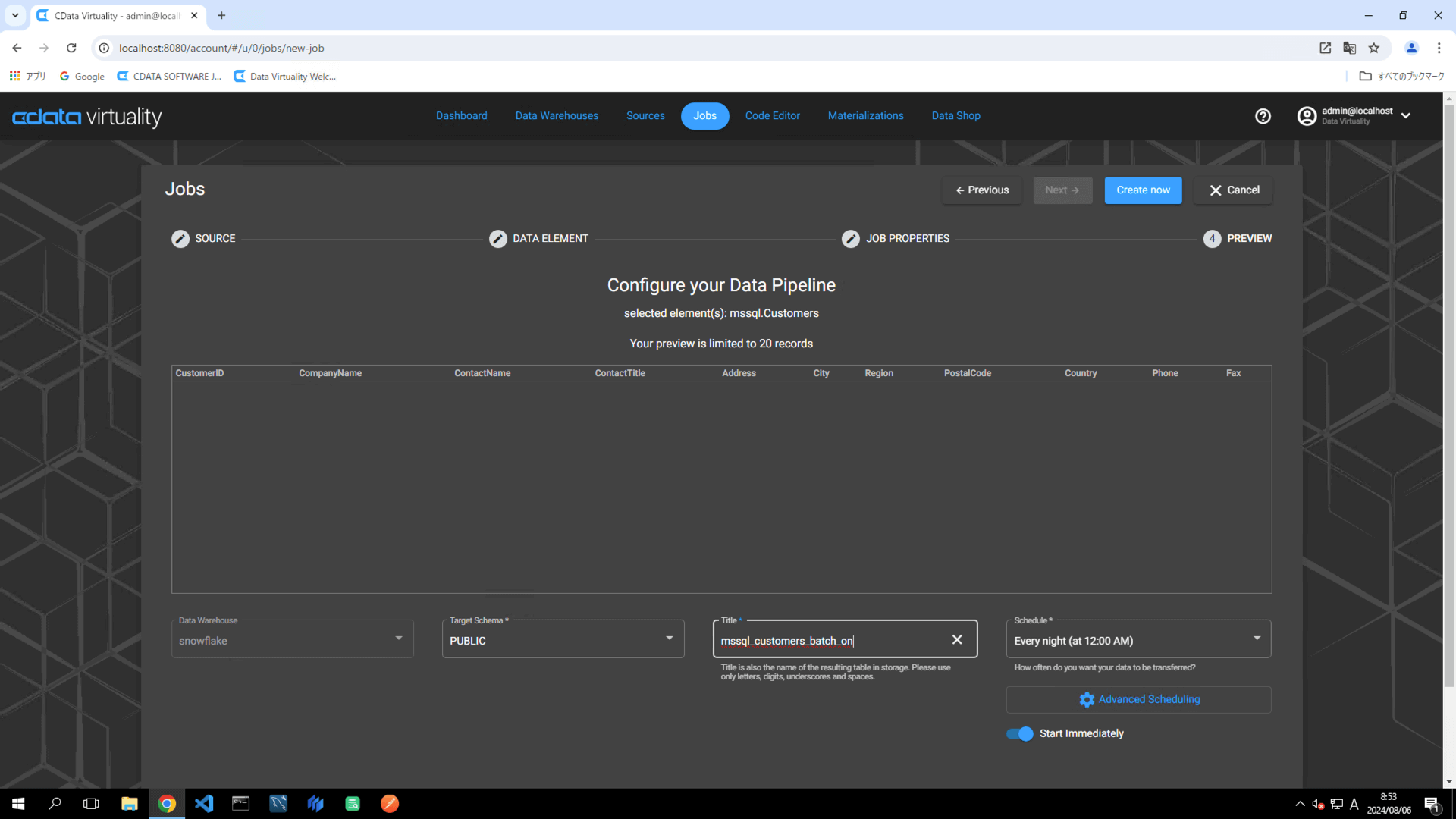
Task: Click the CData Virtuality logo
Action: pyautogui.click(x=86, y=117)
